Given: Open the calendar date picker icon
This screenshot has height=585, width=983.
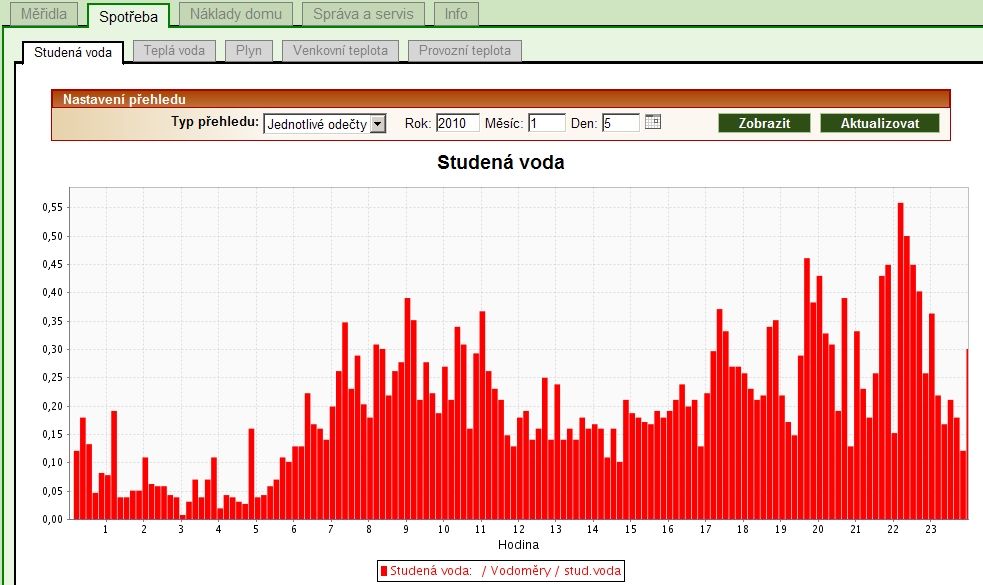Looking at the screenshot, I should pyautogui.click(x=653, y=122).
